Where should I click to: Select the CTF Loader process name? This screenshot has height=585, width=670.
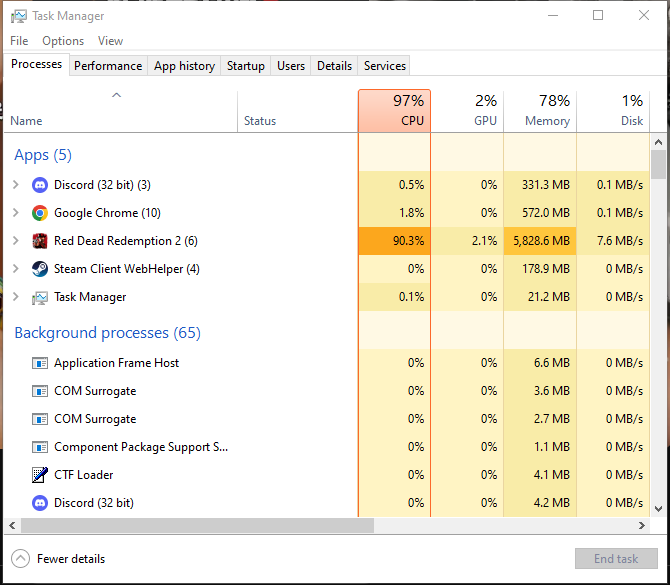click(83, 475)
